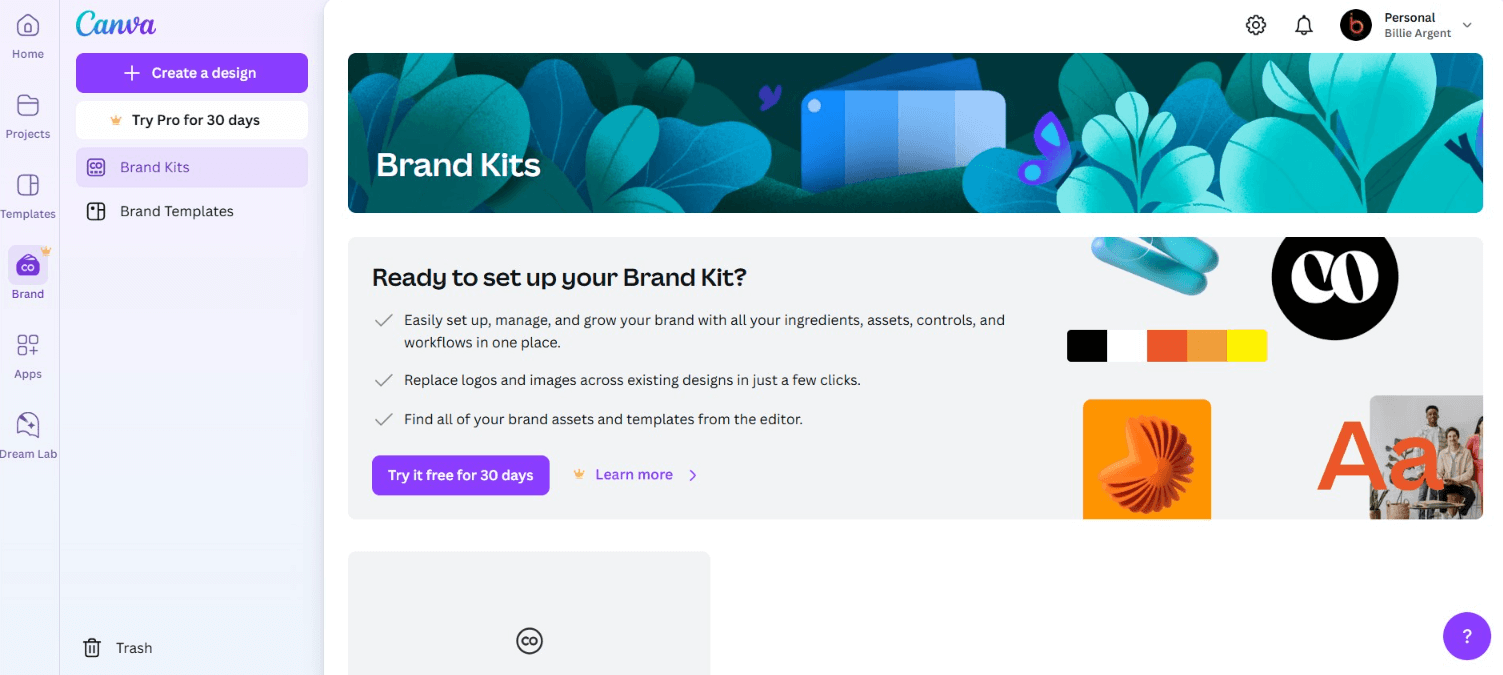Launch the Dream Lab sidebar icon
Image resolution: width=1503 pixels, height=675 pixels.
[28, 426]
